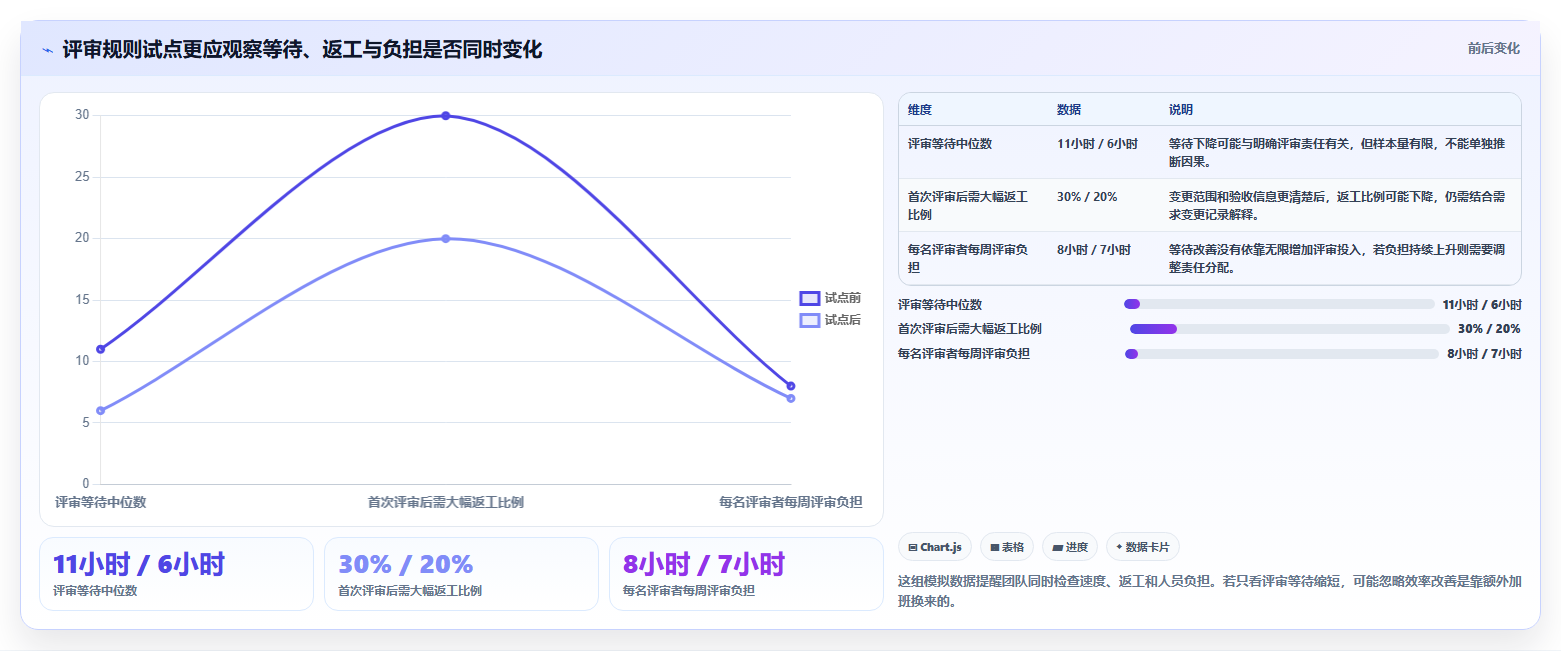Toggle the 试点前 legend entry
This screenshot has width=1561, height=651.
click(831, 298)
